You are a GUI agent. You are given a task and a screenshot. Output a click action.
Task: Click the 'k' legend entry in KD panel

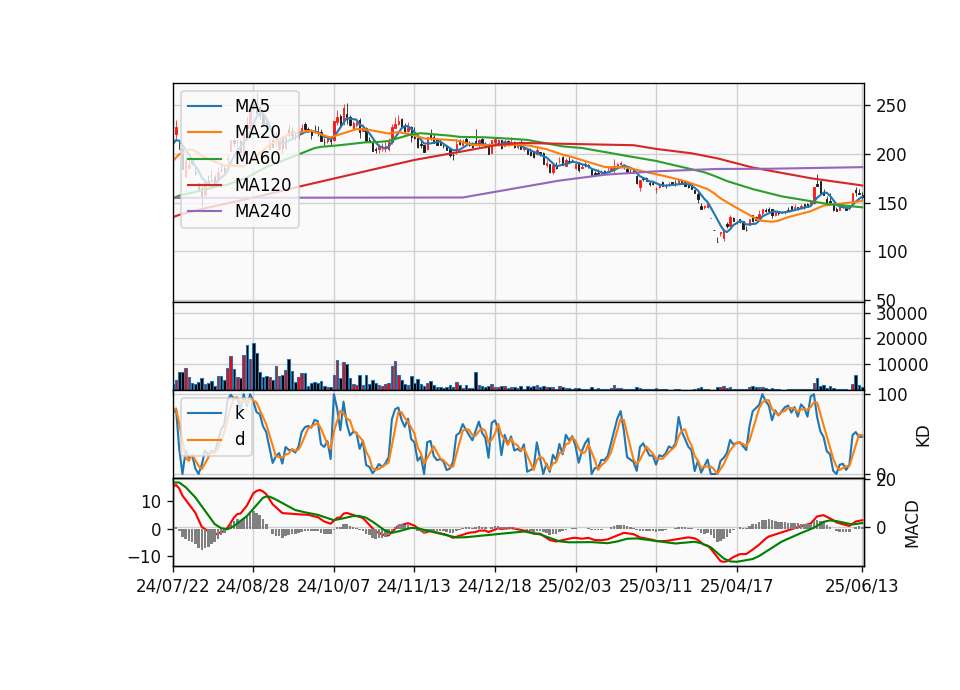(x=239, y=413)
